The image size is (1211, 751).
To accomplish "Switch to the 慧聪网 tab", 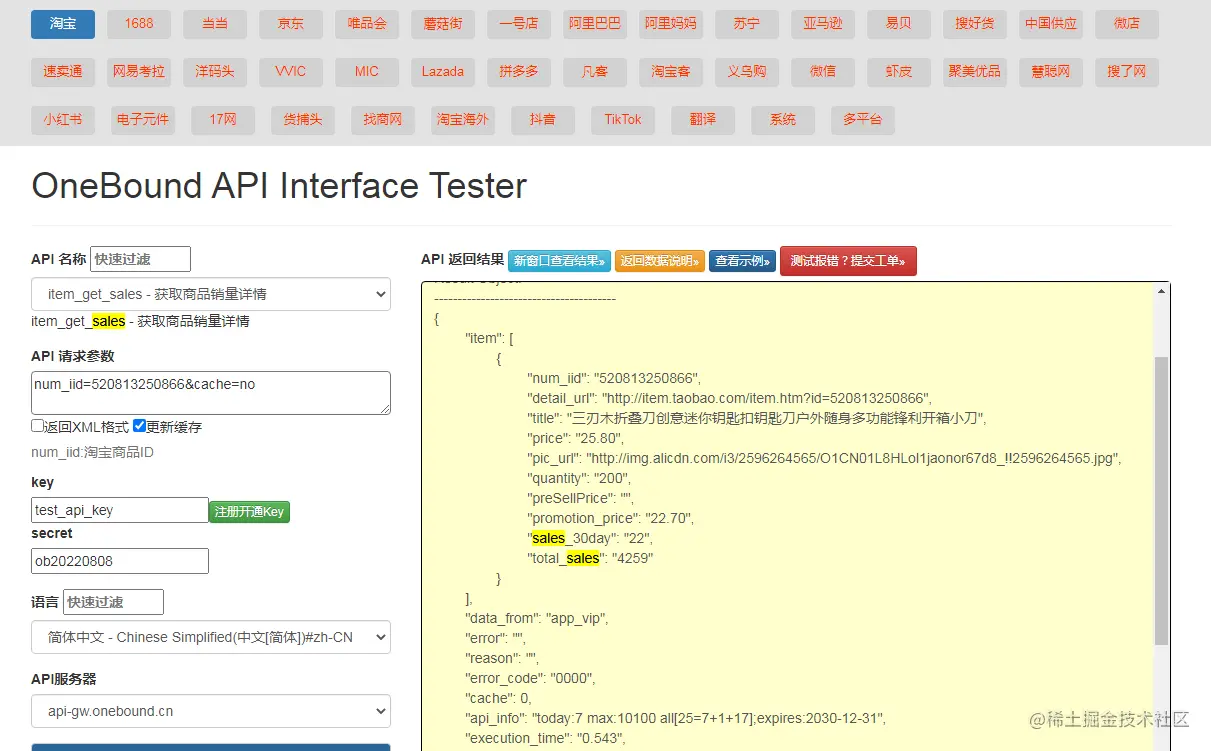I will pos(1051,72).
